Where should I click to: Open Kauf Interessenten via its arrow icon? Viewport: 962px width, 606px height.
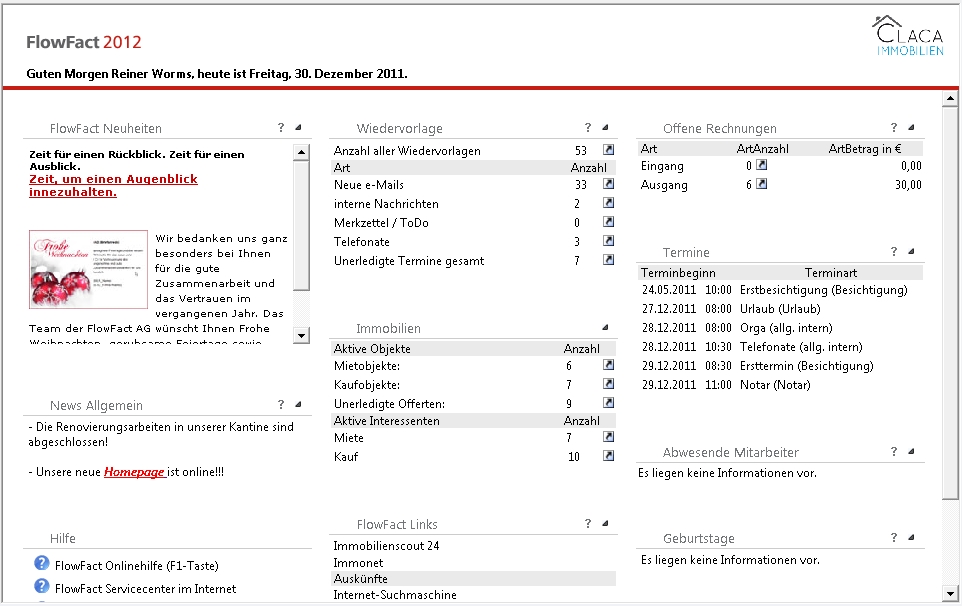coord(608,456)
